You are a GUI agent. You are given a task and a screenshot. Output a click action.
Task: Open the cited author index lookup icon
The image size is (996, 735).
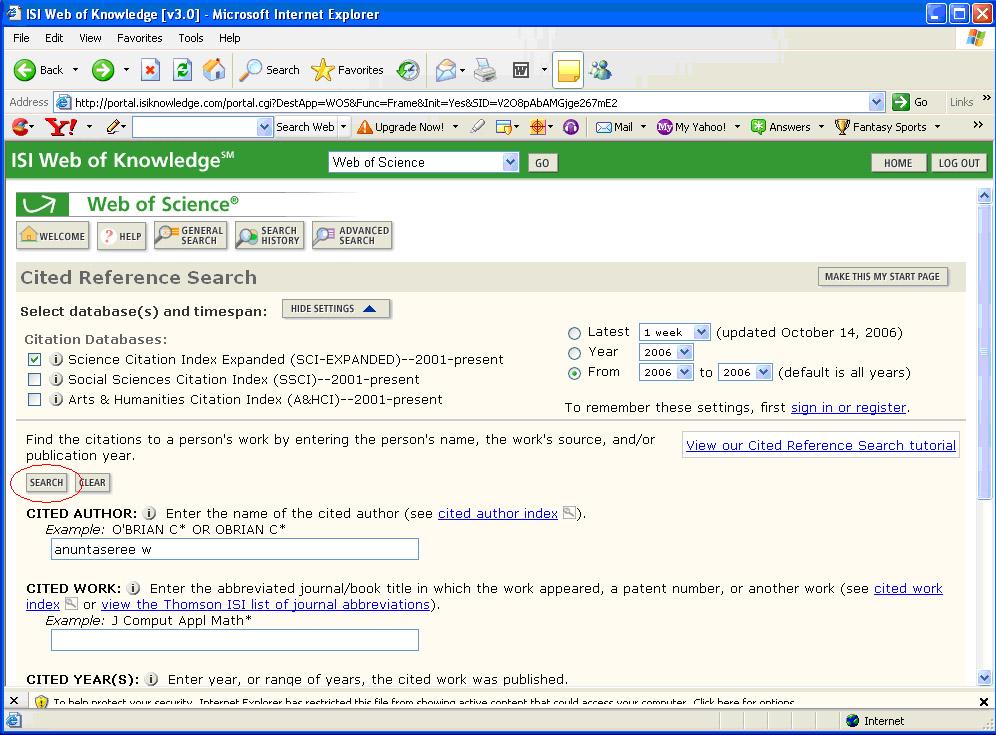(x=569, y=513)
